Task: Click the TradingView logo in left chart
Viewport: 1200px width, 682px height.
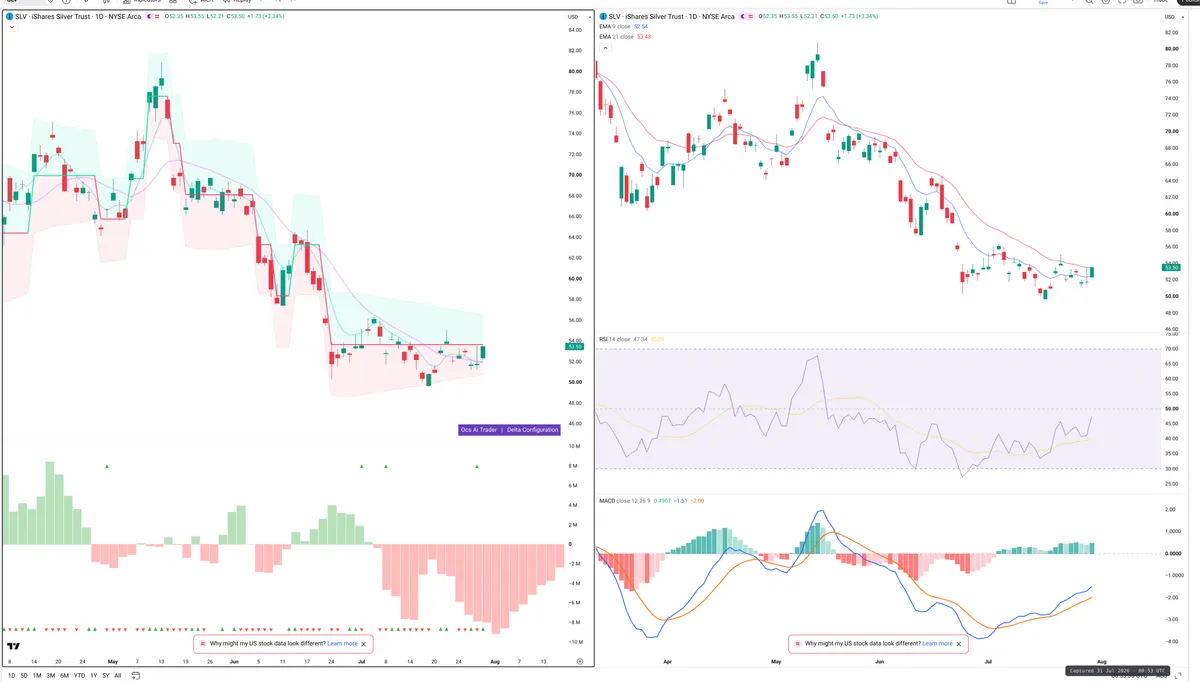Action: click(14, 645)
